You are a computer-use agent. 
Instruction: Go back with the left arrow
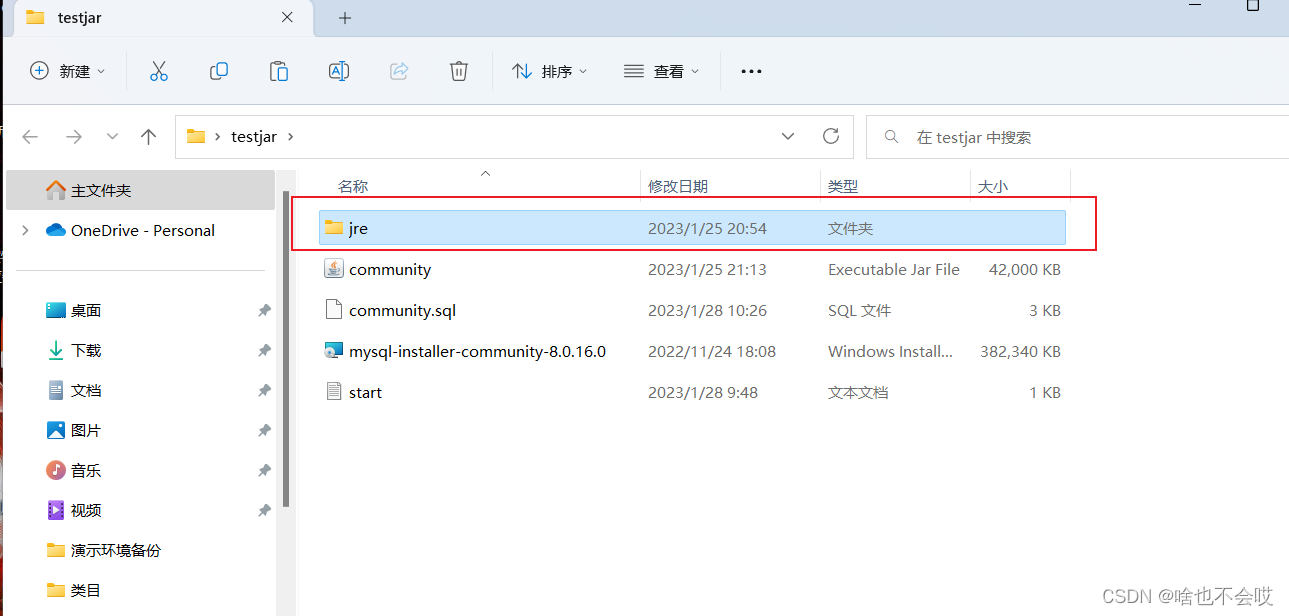[30, 137]
